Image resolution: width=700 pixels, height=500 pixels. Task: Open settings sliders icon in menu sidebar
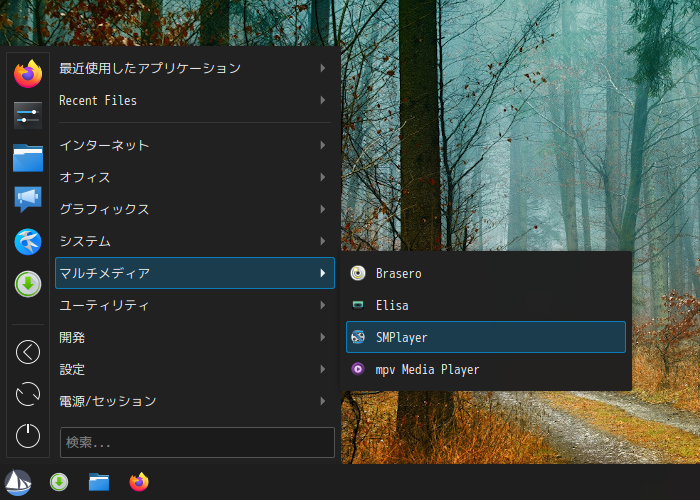click(28, 115)
